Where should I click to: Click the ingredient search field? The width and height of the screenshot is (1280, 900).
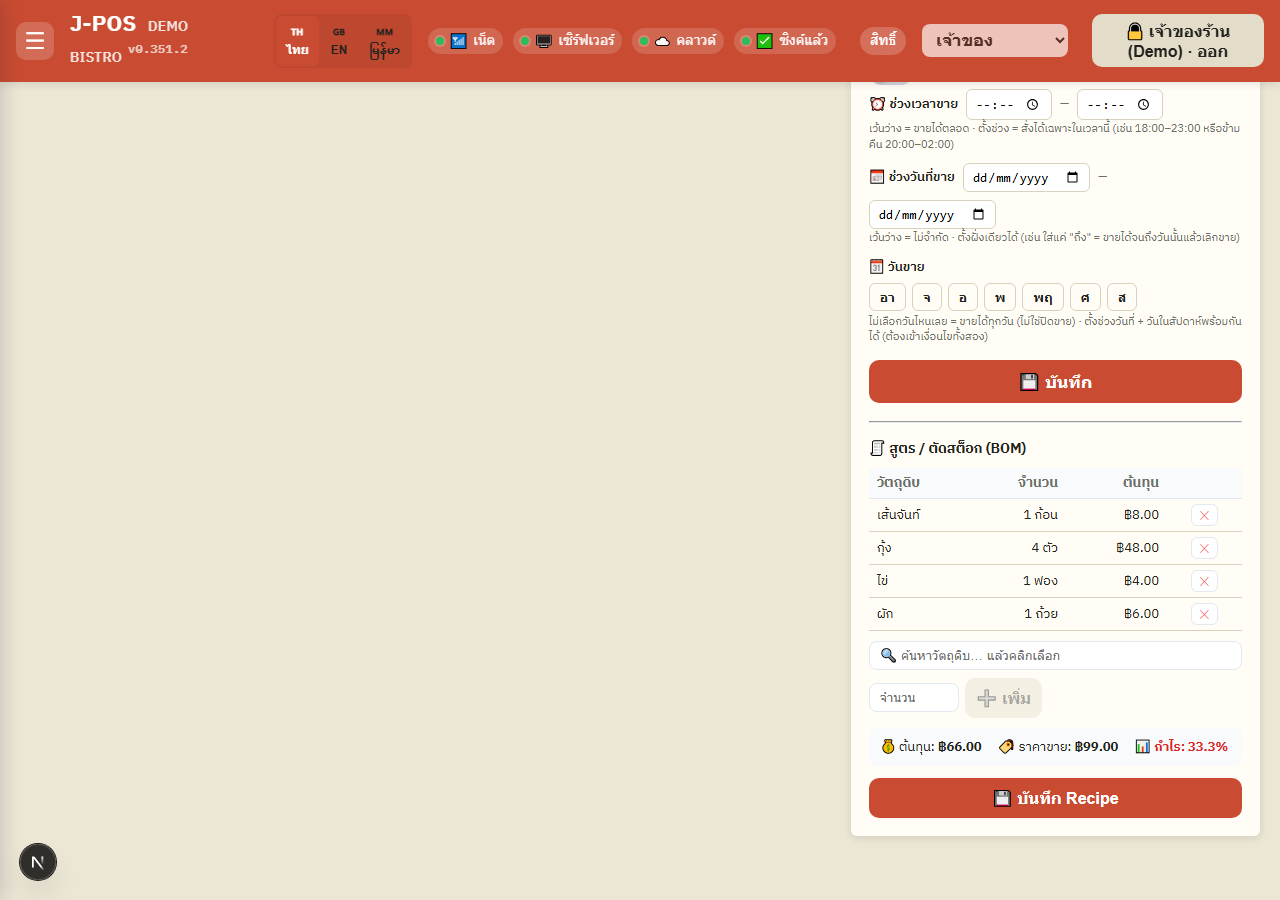[x=1055, y=655]
